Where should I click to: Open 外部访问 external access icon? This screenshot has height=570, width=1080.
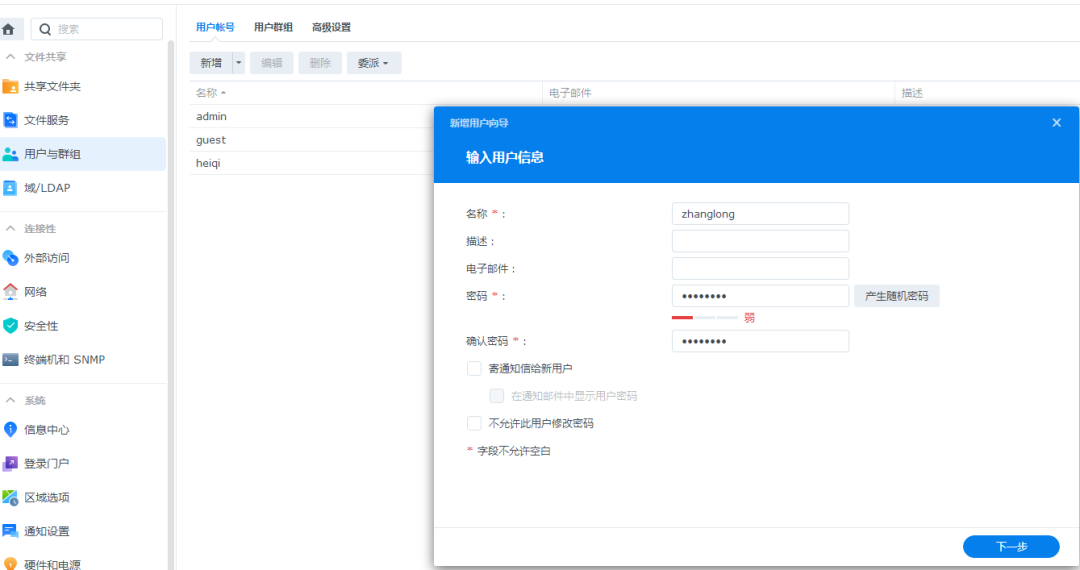coord(11,258)
